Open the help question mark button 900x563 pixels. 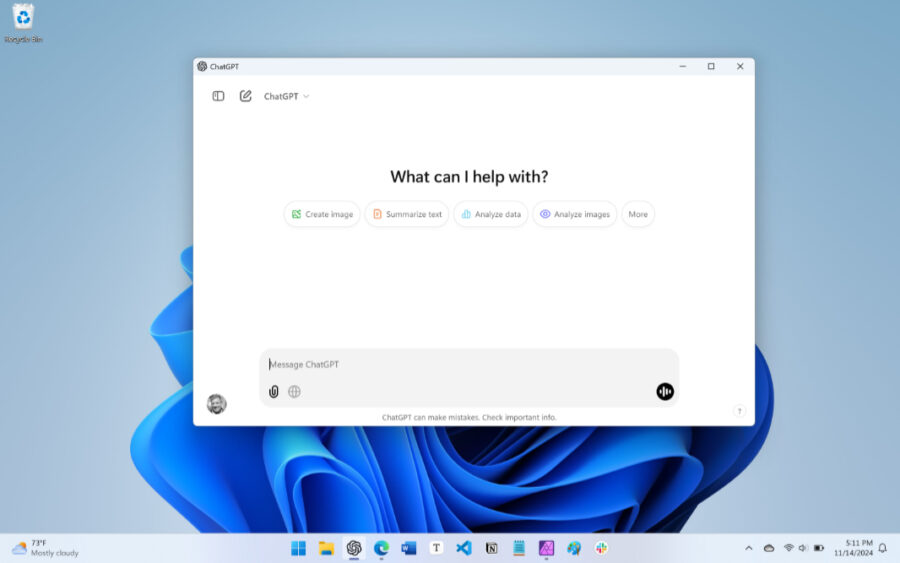pyautogui.click(x=739, y=411)
